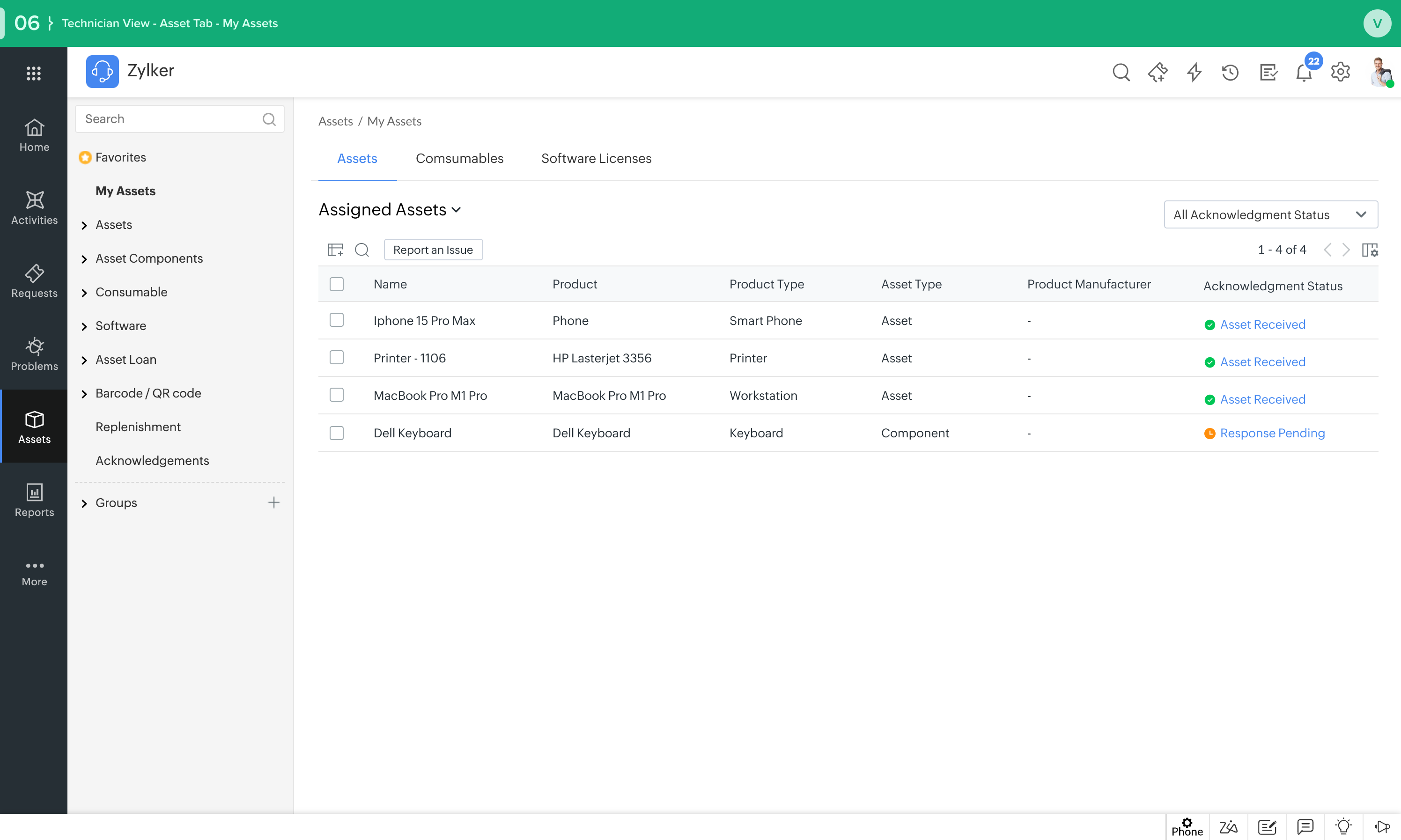Open Problems module icon

point(34,354)
